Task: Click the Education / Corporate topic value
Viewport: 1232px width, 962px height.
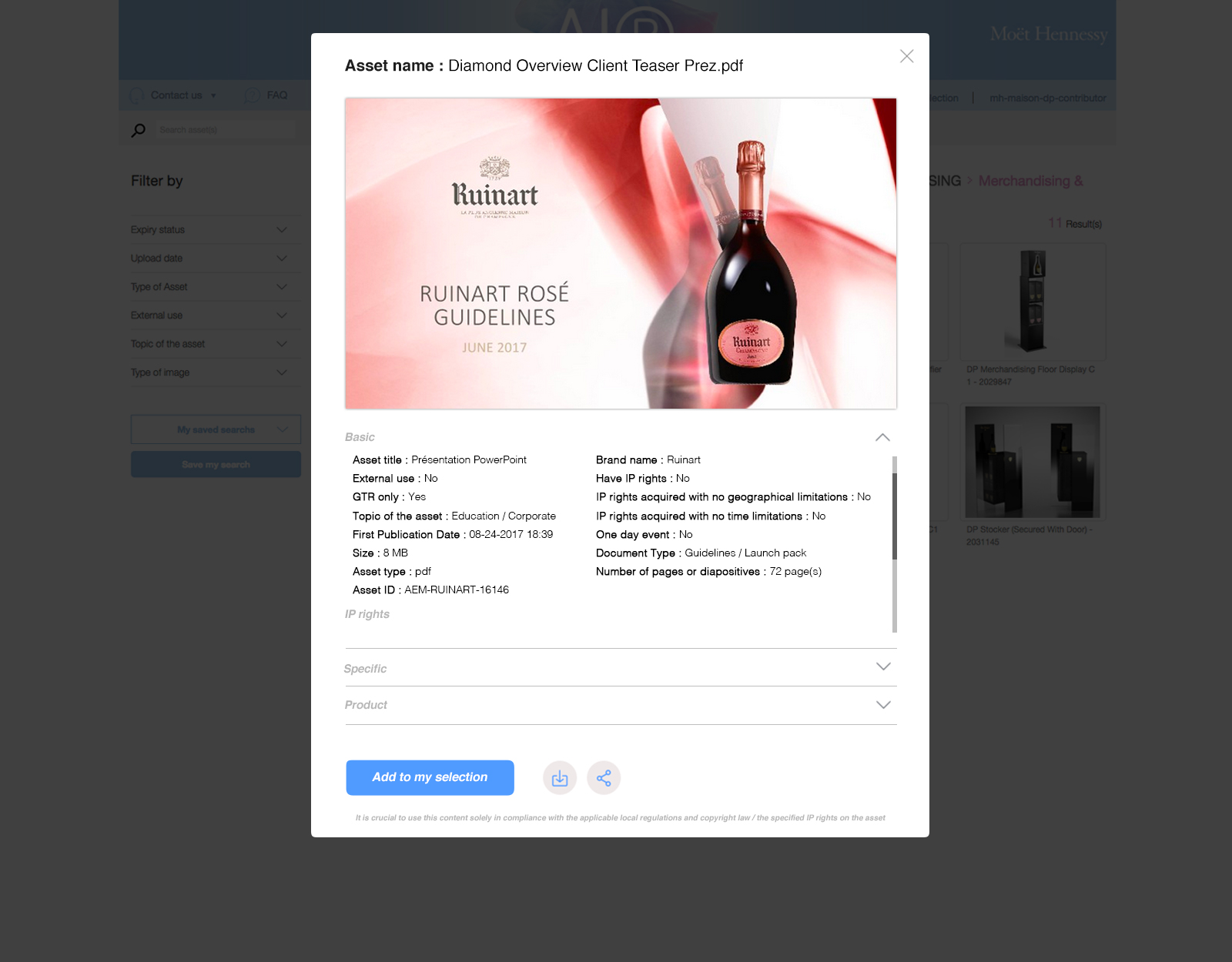Action: pyautogui.click(x=504, y=516)
